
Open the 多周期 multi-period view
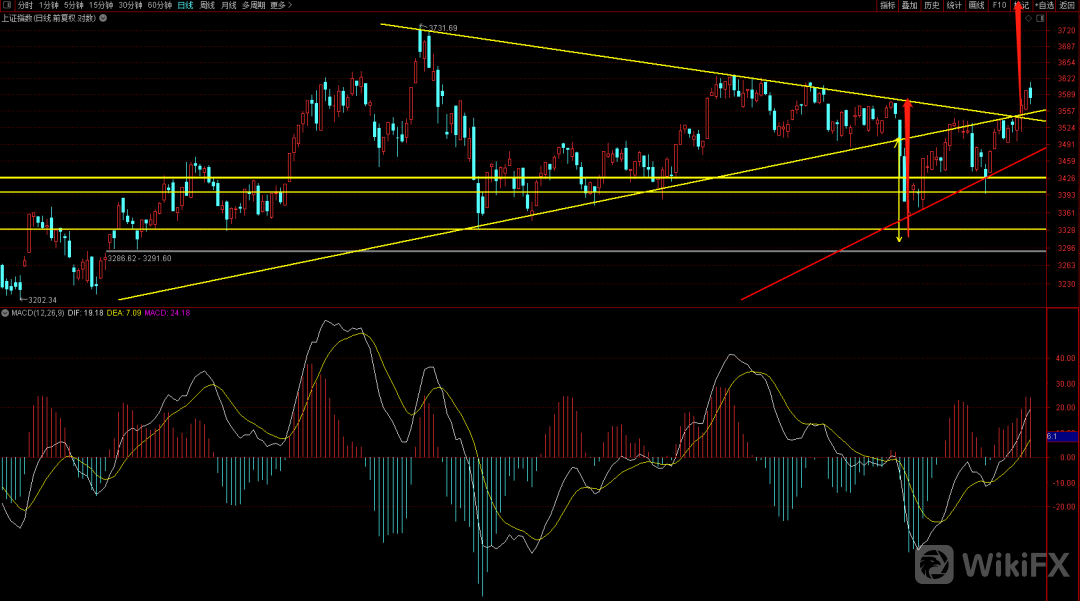point(253,5)
